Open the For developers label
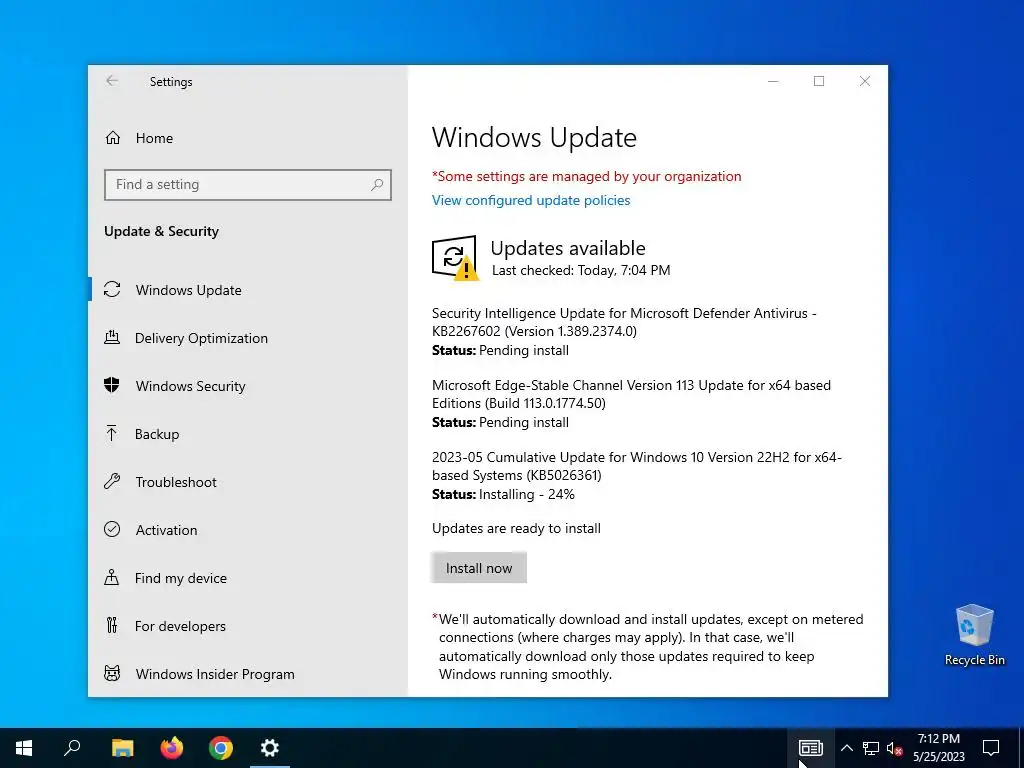Viewport: 1024px width, 768px height. pyautogui.click(x=180, y=626)
